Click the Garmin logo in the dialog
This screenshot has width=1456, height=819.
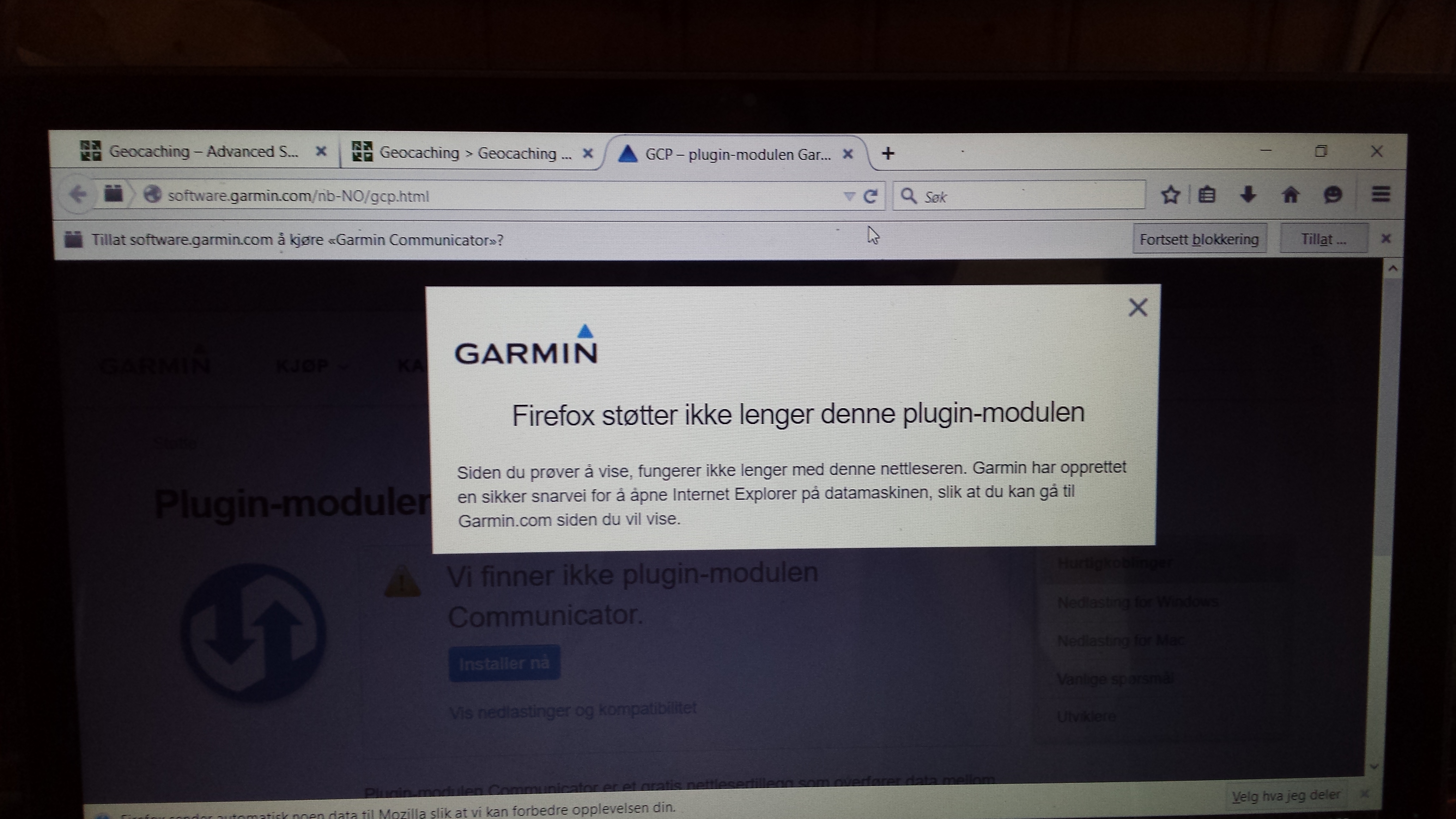pos(526,345)
